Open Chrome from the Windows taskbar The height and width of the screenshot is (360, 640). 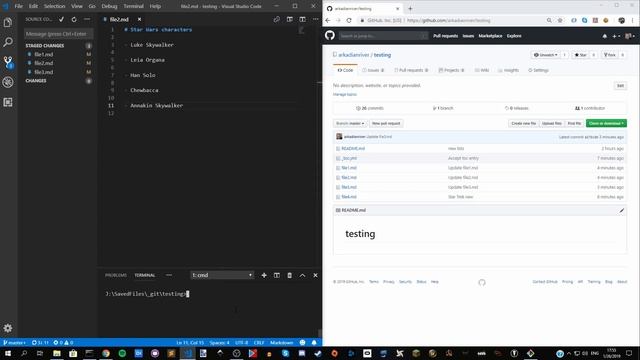click(106, 353)
